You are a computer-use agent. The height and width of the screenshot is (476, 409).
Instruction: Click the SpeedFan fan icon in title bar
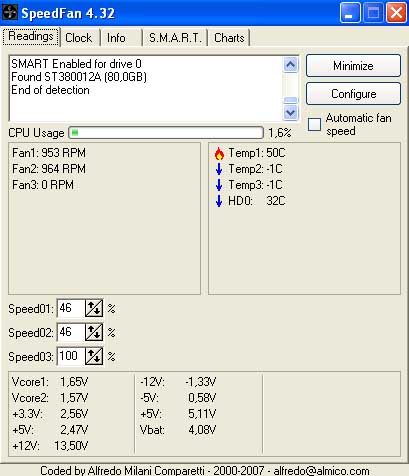pos(10,13)
